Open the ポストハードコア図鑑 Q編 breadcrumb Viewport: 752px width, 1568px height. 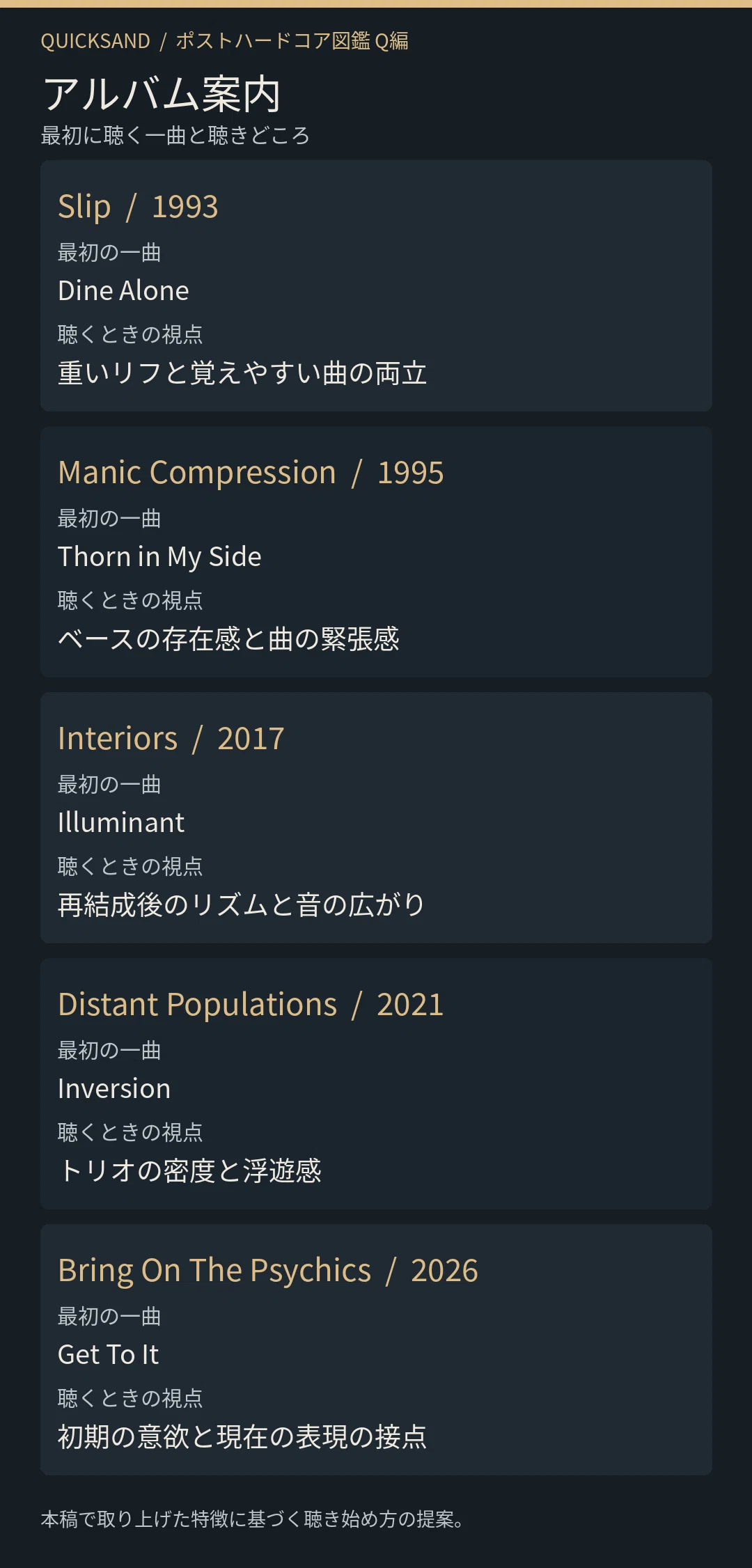click(292, 41)
